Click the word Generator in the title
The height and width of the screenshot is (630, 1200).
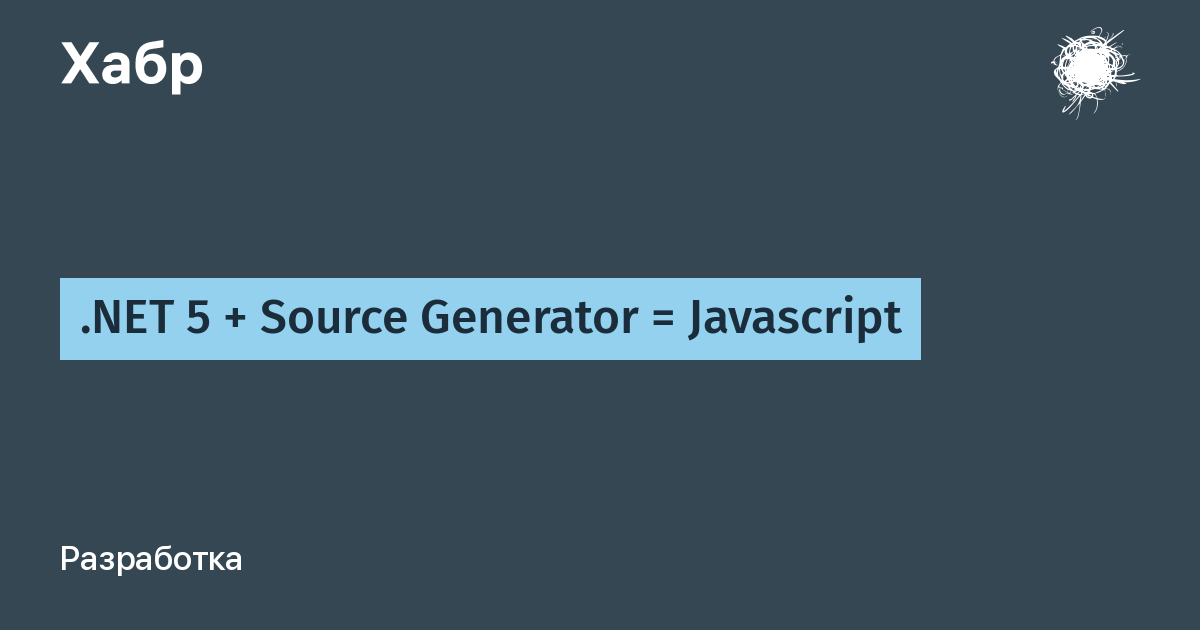[x=529, y=318]
